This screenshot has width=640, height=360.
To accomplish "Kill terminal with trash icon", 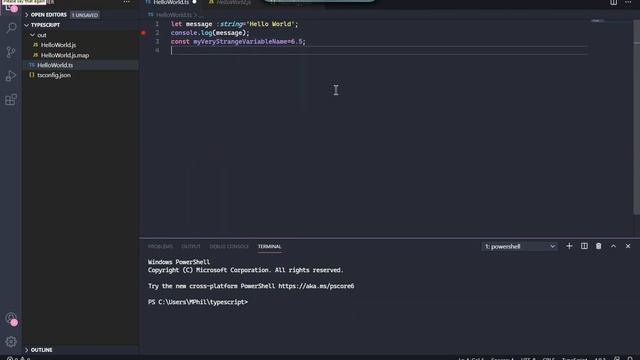I will [598, 246].
